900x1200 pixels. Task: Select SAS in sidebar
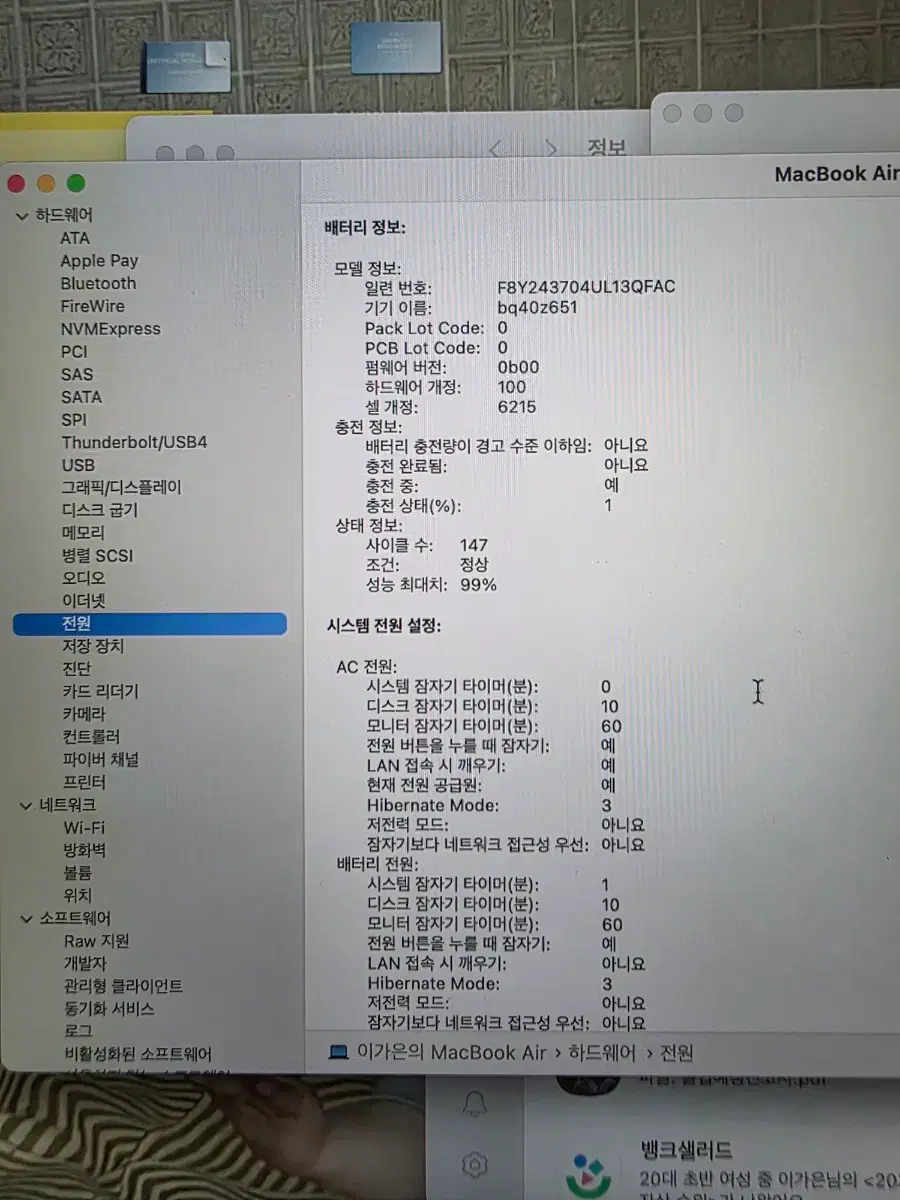77,375
